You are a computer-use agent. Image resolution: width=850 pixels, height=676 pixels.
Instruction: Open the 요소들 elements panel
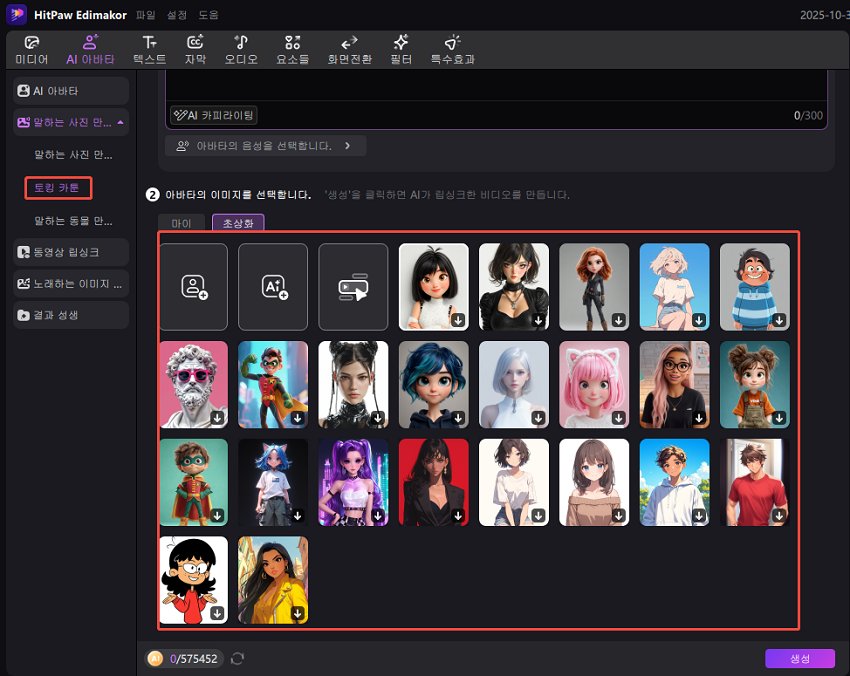point(292,48)
